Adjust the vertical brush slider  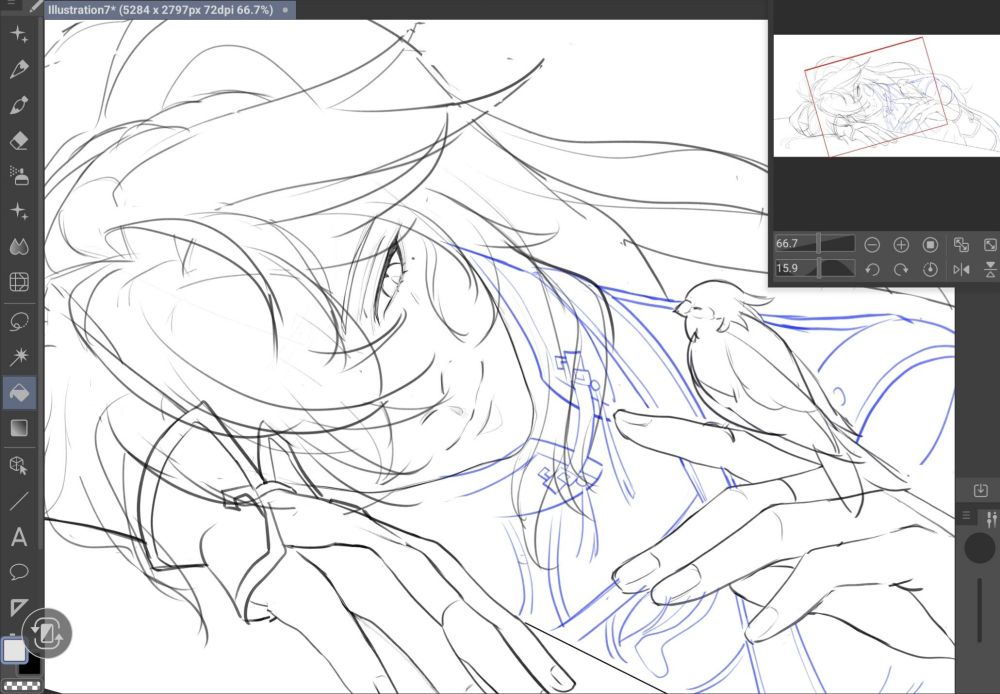coord(980,610)
